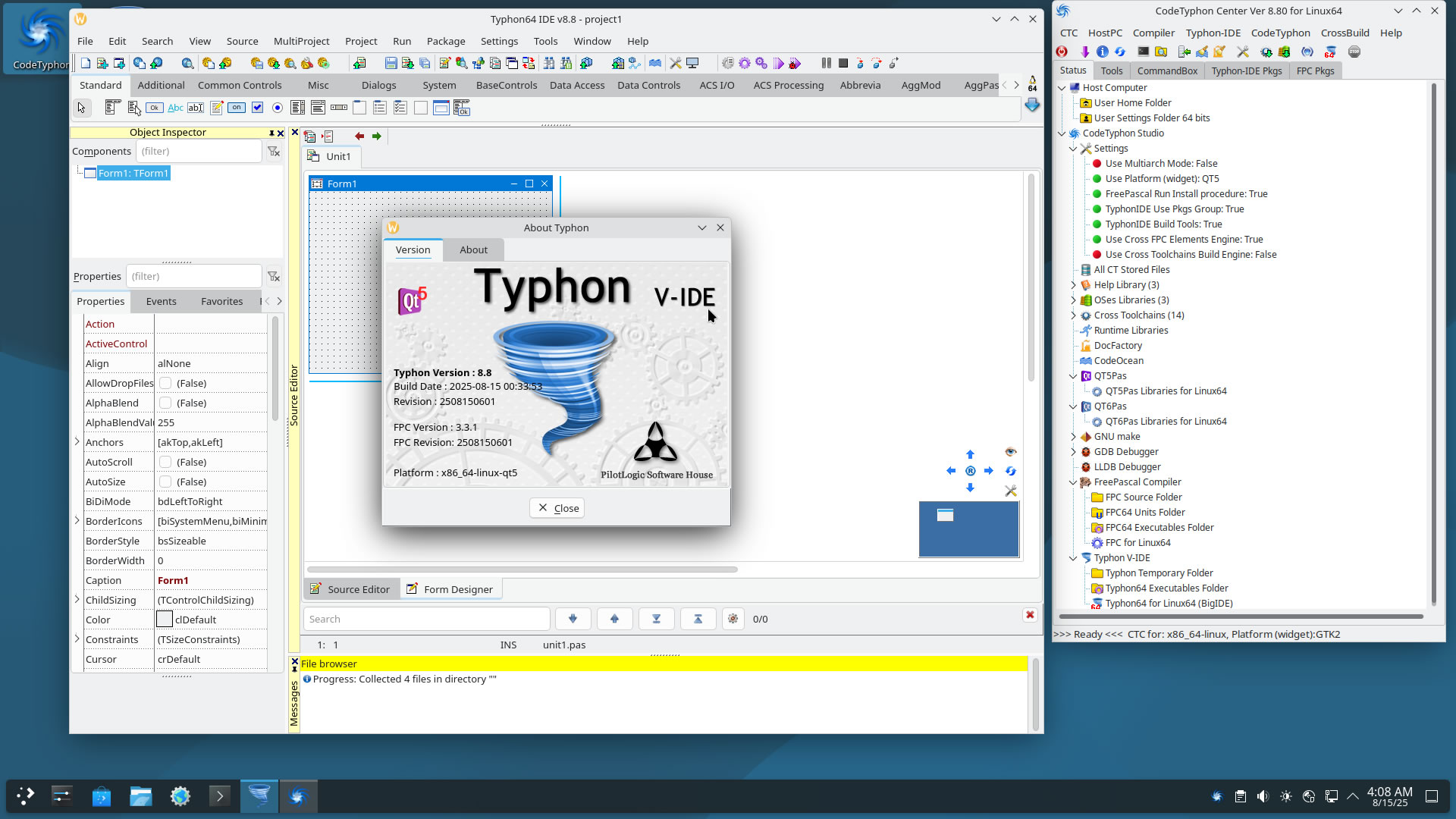Select the TToggleBox component in palette
This screenshot has height=819, width=1456.
coord(237,108)
